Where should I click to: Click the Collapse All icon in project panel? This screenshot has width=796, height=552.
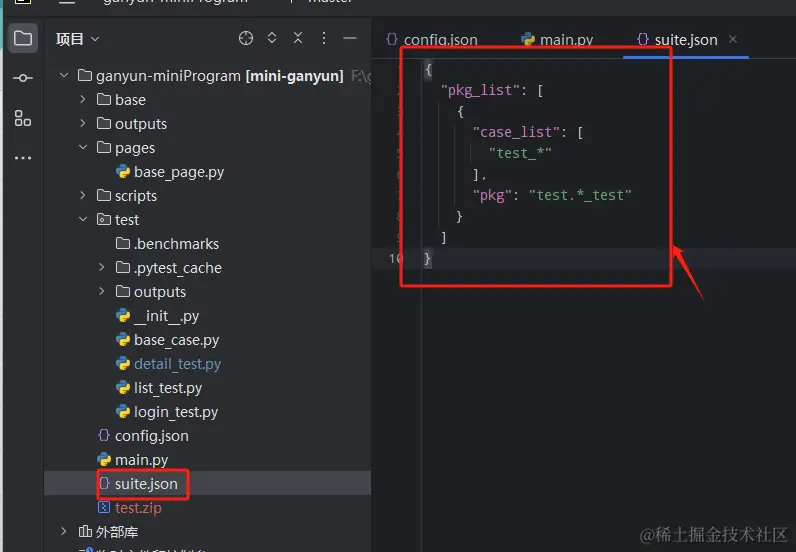pyautogui.click(x=298, y=38)
